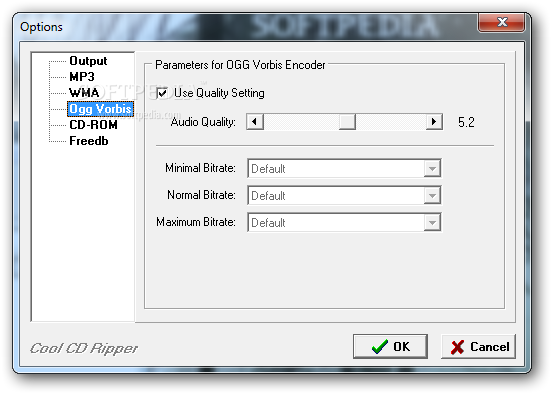Open the CD-ROM settings page

point(93,125)
